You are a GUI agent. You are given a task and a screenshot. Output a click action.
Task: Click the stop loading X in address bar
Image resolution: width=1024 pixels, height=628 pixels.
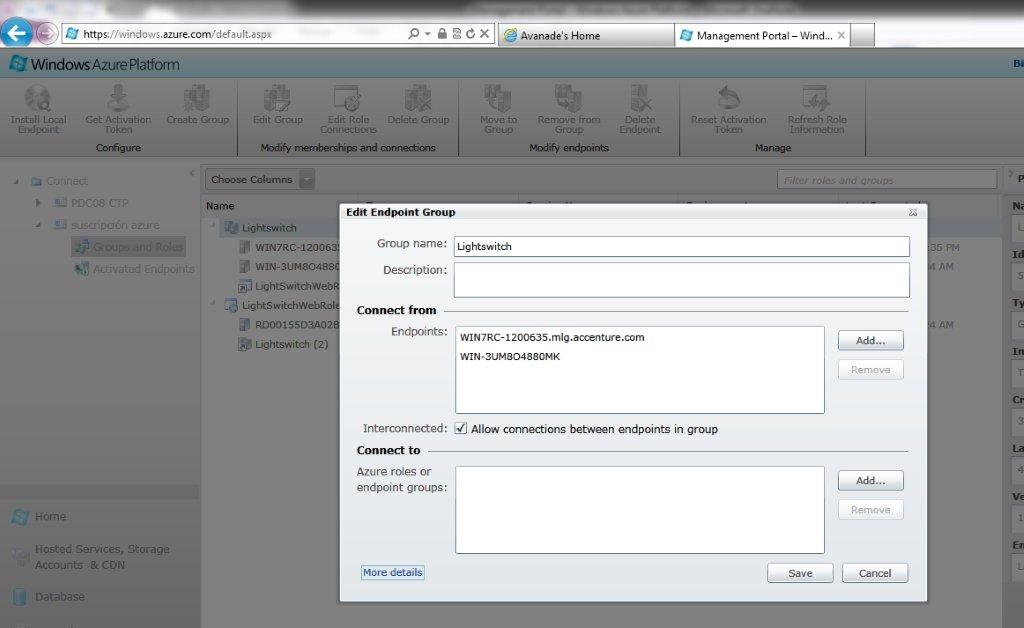(x=485, y=33)
